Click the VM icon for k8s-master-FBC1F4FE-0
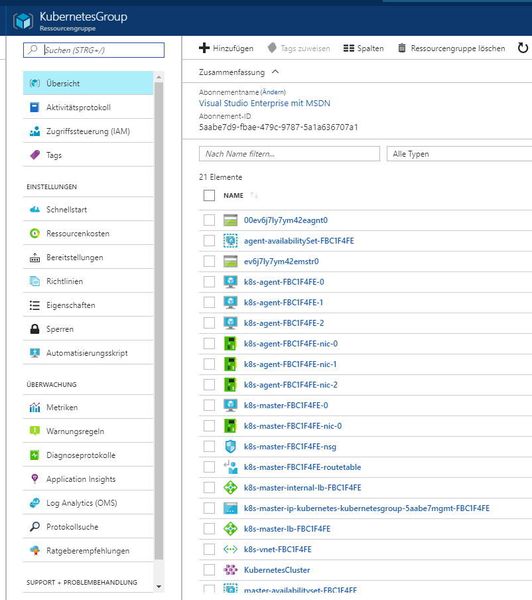Viewport: 532px width, 600px height. [230, 405]
